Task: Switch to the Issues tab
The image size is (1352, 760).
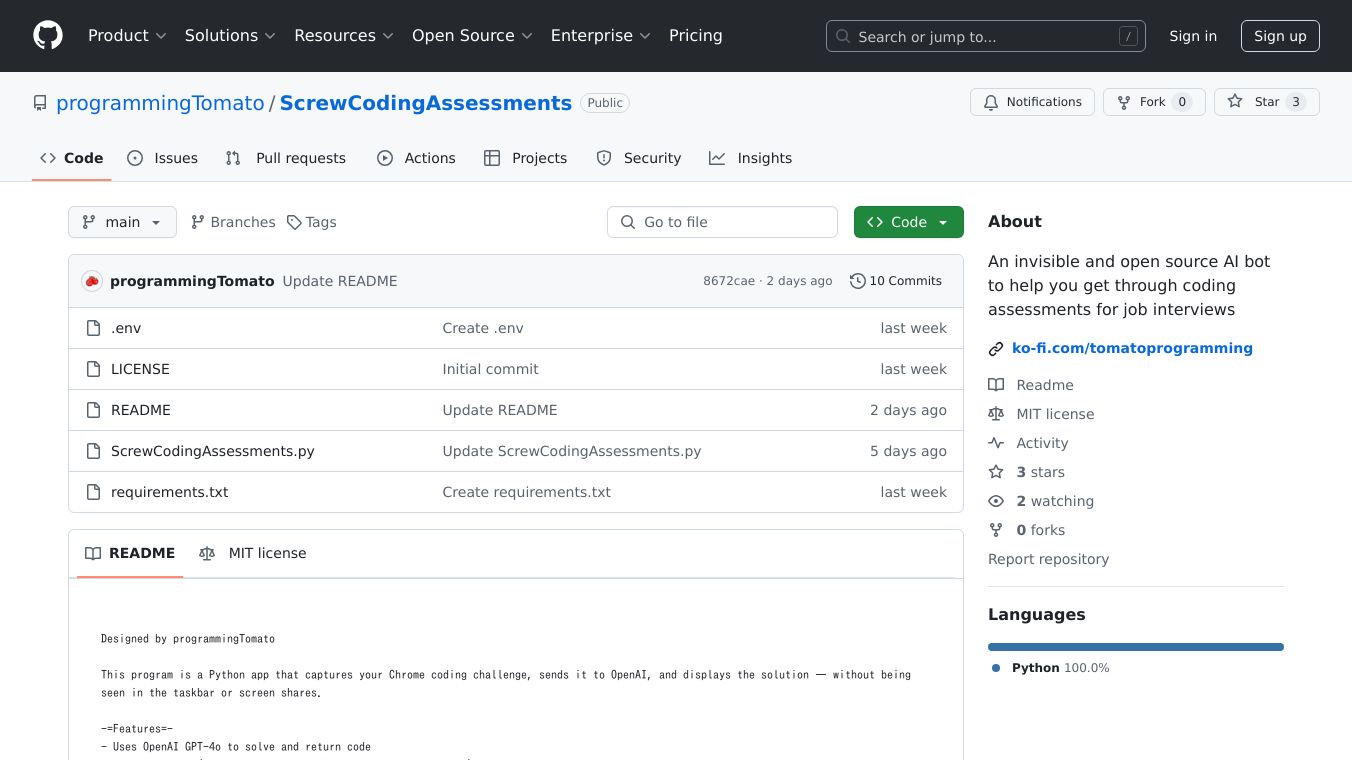Action: [163, 158]
